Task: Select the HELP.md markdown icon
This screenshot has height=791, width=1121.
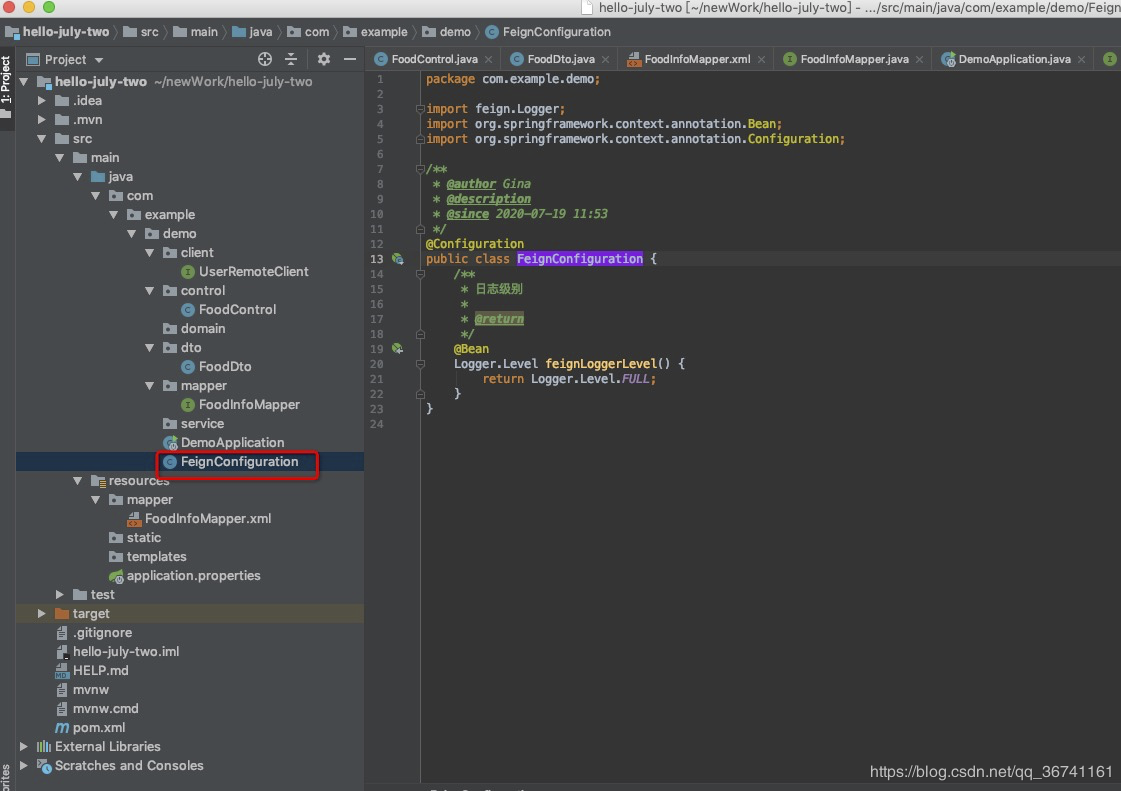Action: pos(62,671)
